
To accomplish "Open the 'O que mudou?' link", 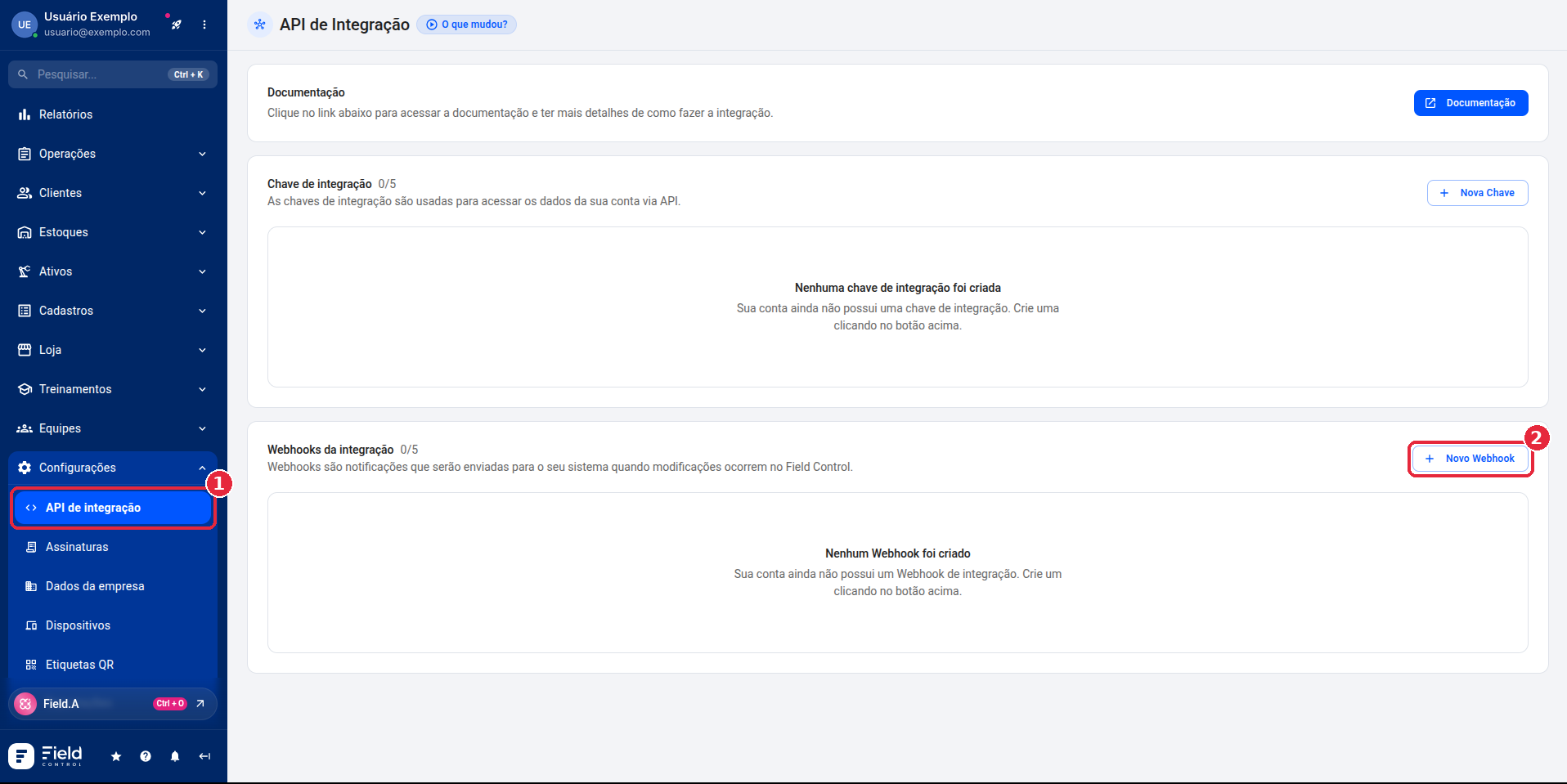I will click(x=467, y=25).
